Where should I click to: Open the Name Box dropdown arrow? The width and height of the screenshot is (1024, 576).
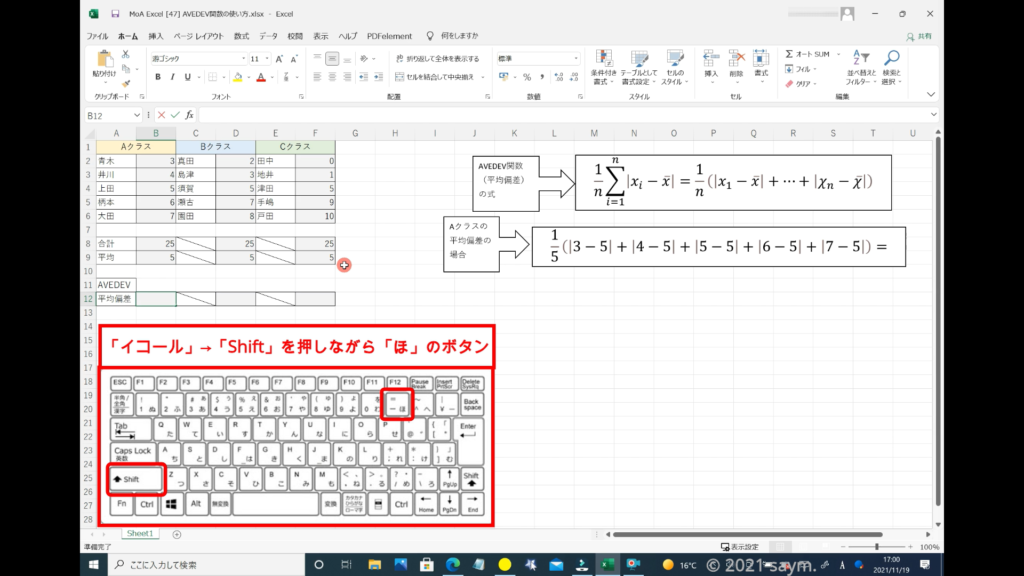138,115
